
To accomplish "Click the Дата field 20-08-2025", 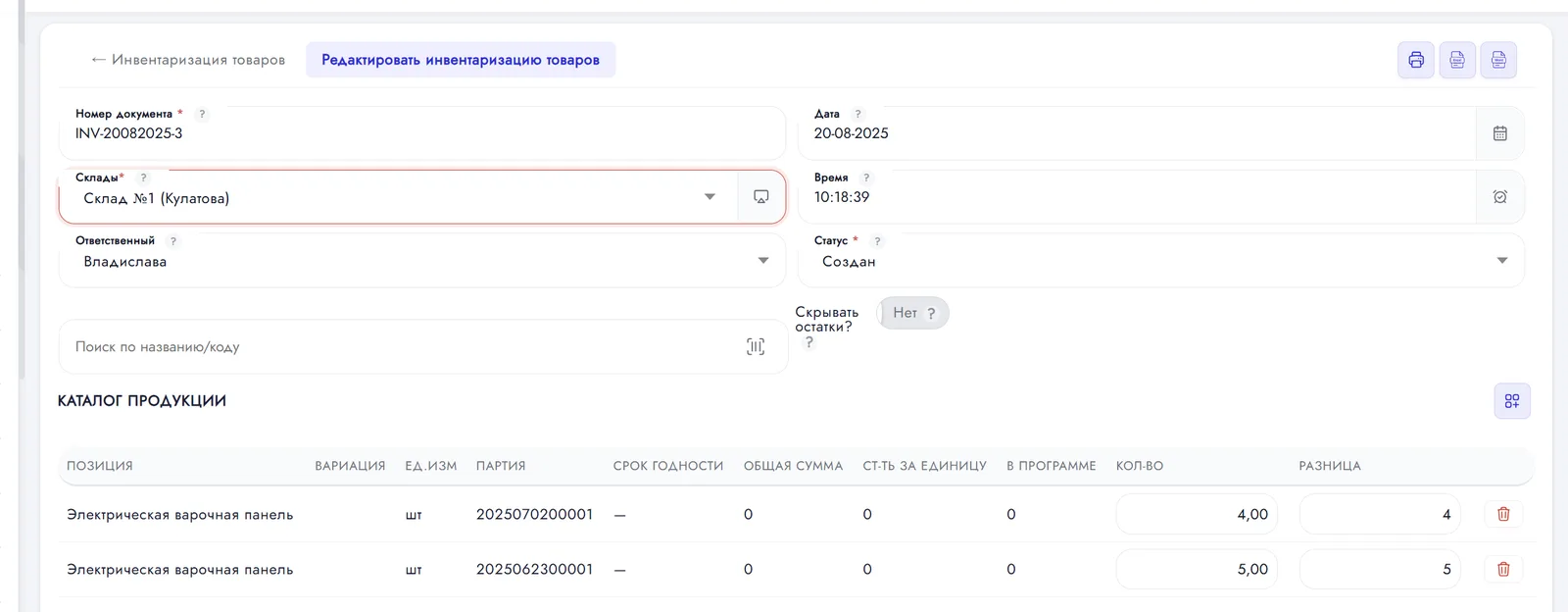I will click(x=1137, y=133).
